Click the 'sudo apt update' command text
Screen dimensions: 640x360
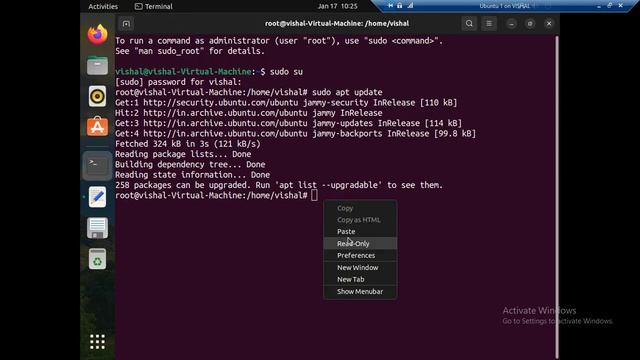(347, 92)
